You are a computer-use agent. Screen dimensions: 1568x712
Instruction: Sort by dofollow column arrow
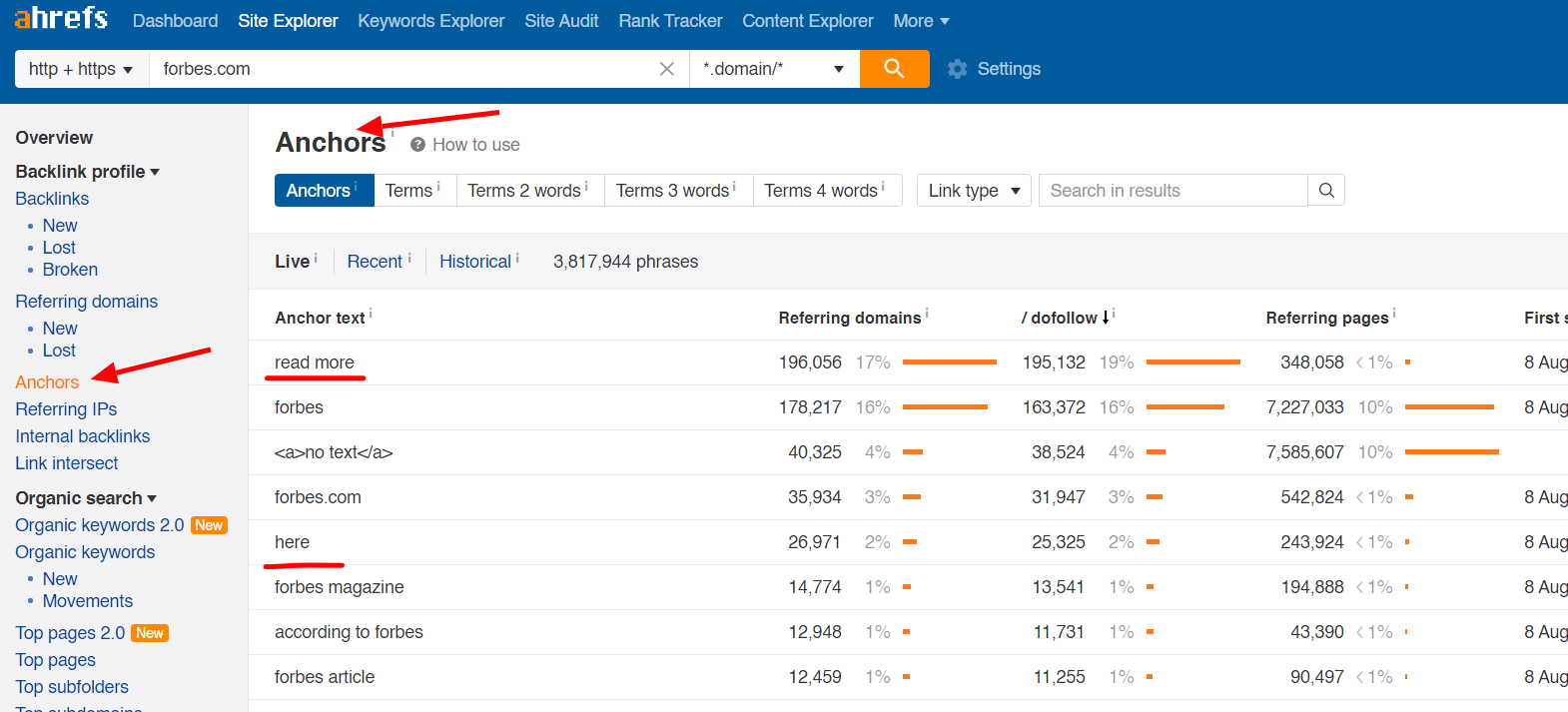1105,319
